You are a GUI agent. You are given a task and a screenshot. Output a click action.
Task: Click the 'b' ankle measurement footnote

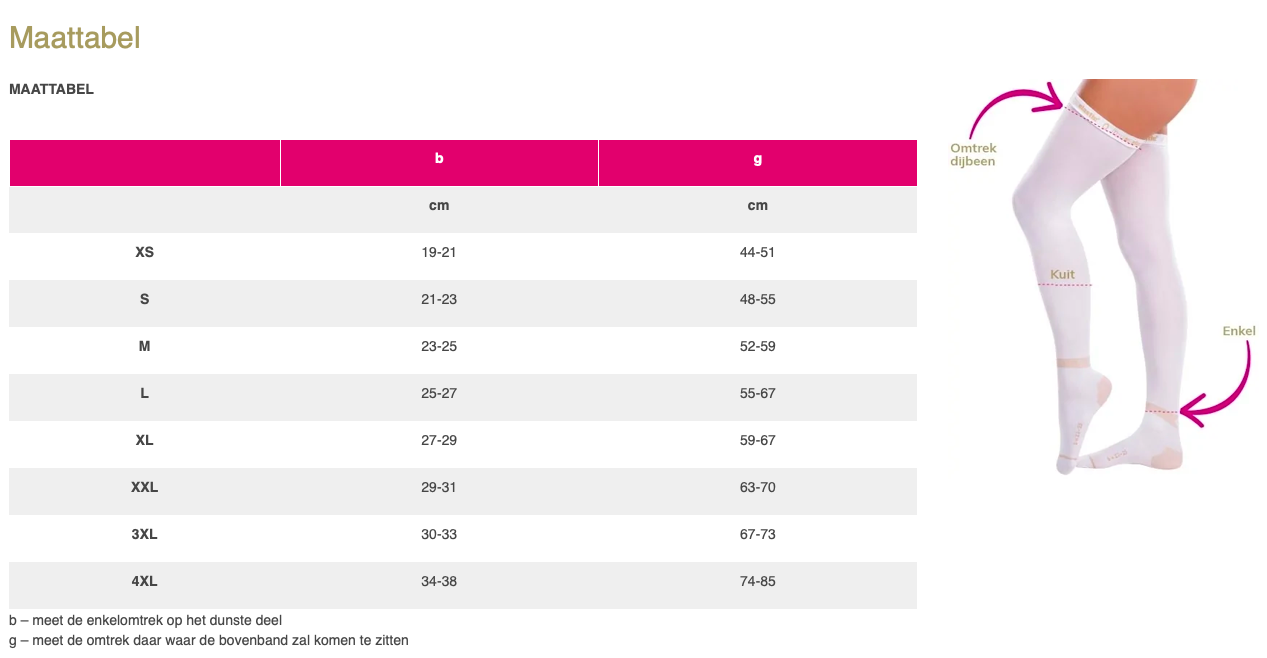[145, 621]
